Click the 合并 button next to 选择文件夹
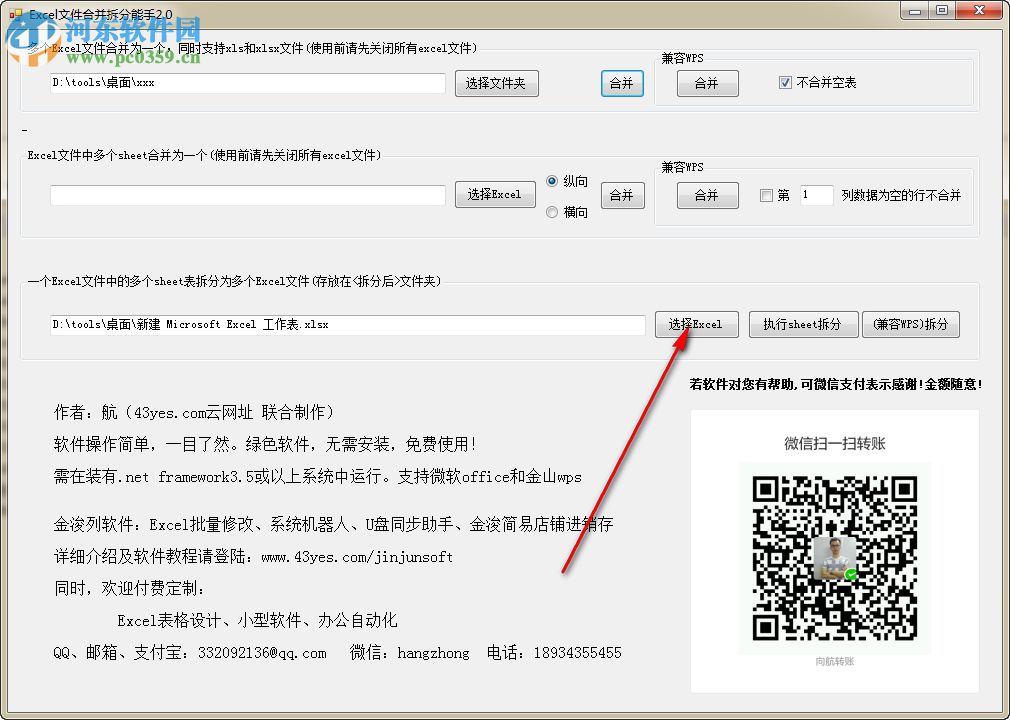This screenshot has height=720, width=1010. [x=622, y=83]
